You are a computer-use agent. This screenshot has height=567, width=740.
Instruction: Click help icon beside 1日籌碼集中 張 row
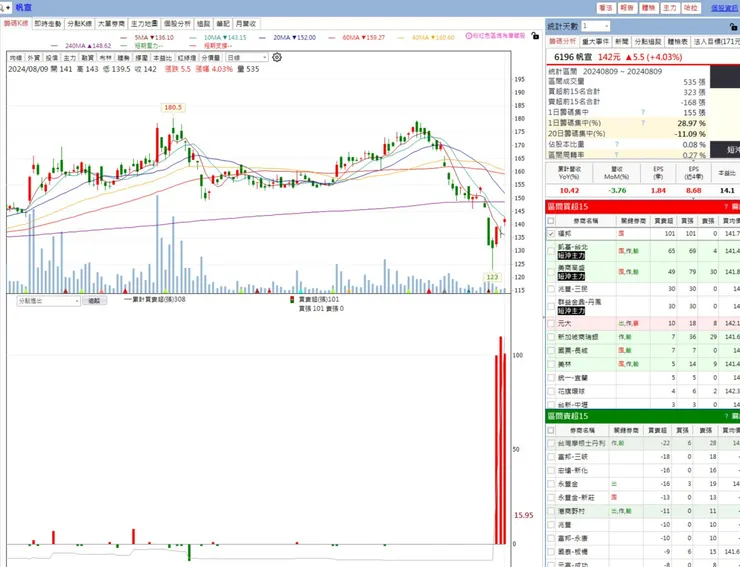tap(643, 112)
